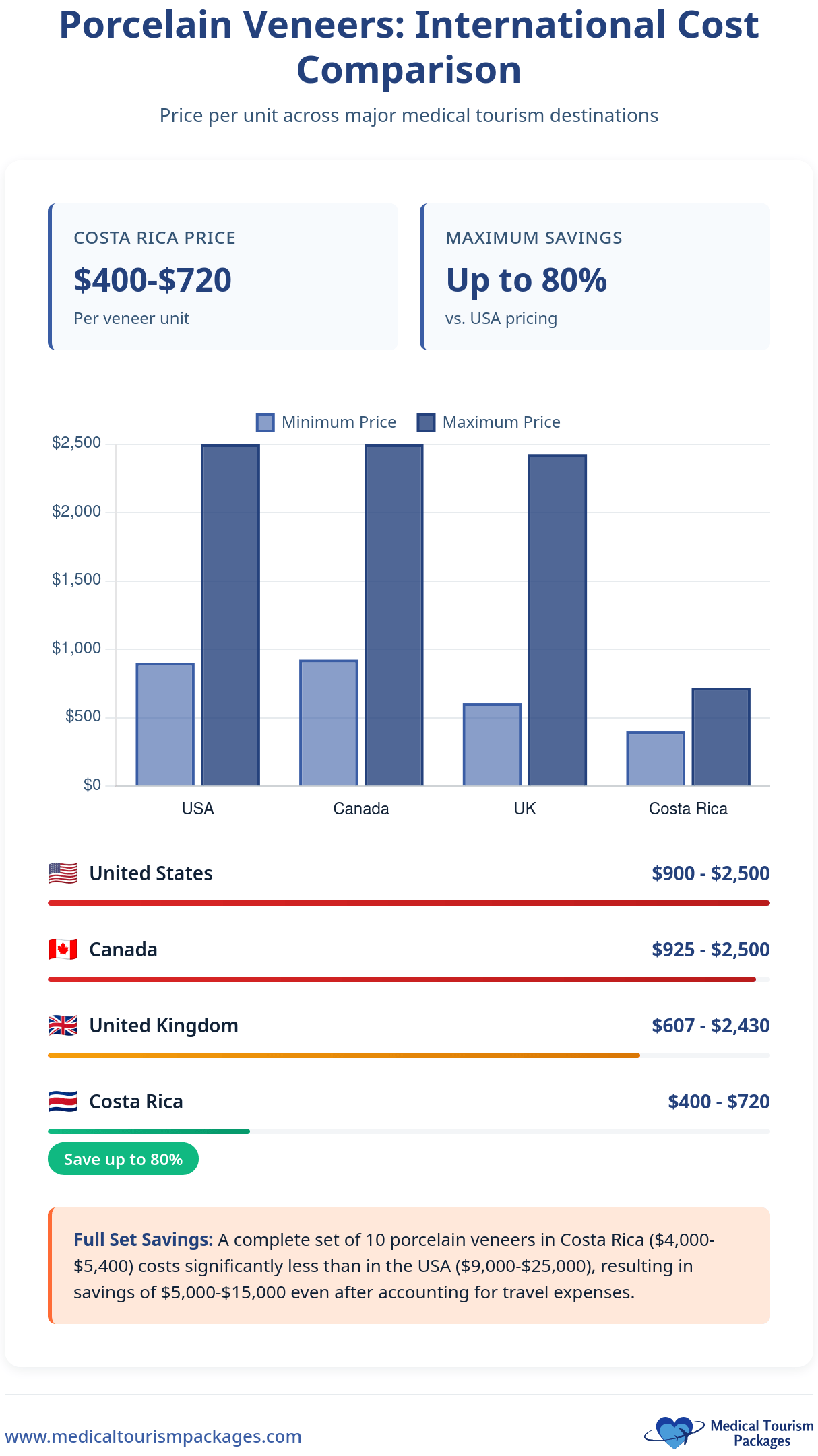Click the Medical Tourism Packages heart logo

click(x=674, y=1432)
